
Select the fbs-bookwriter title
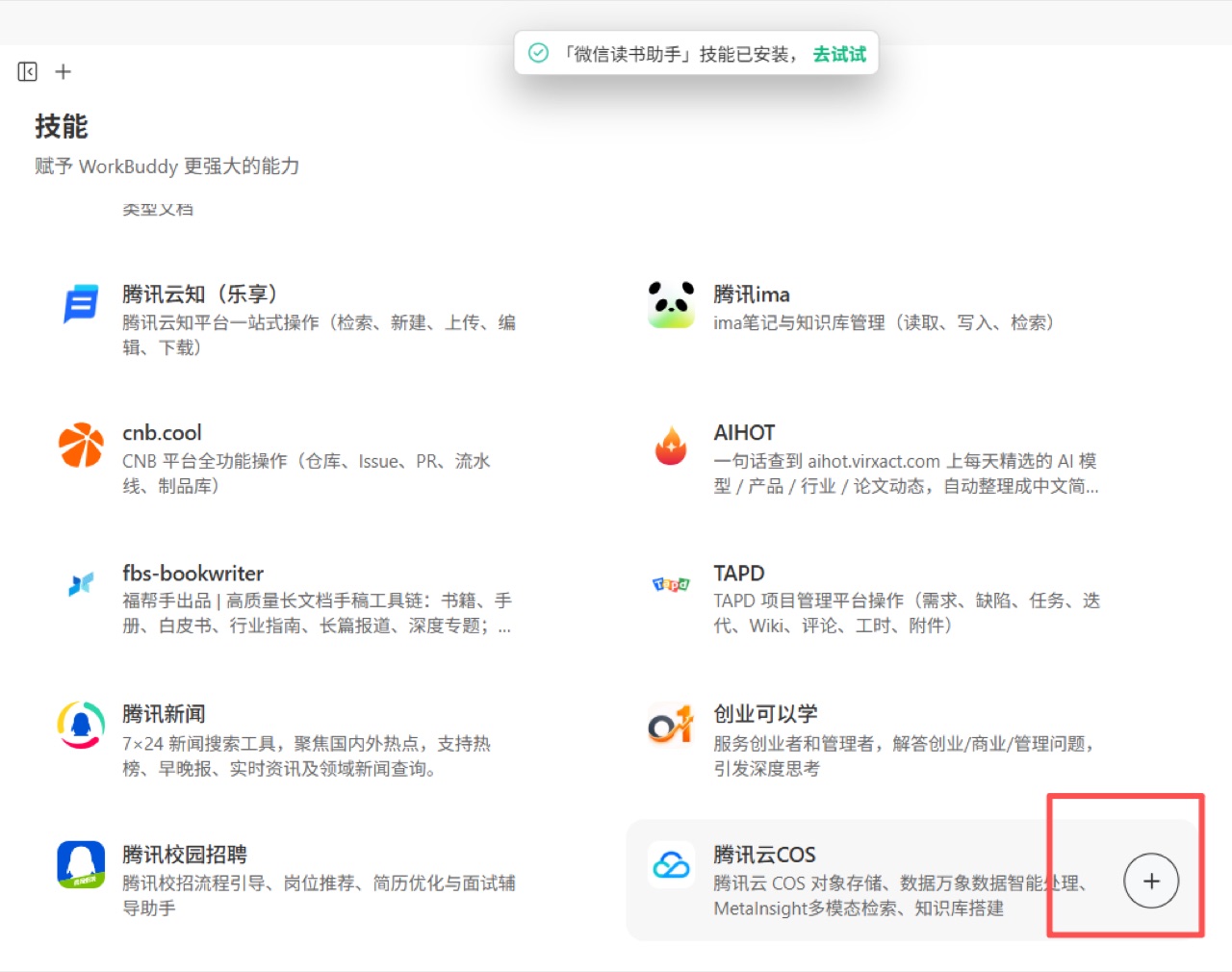pos(192,573)
